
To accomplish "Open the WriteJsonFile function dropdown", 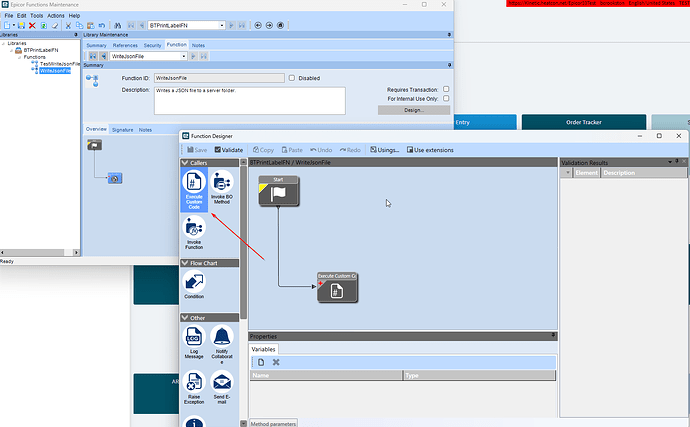I will click(184, 56).
